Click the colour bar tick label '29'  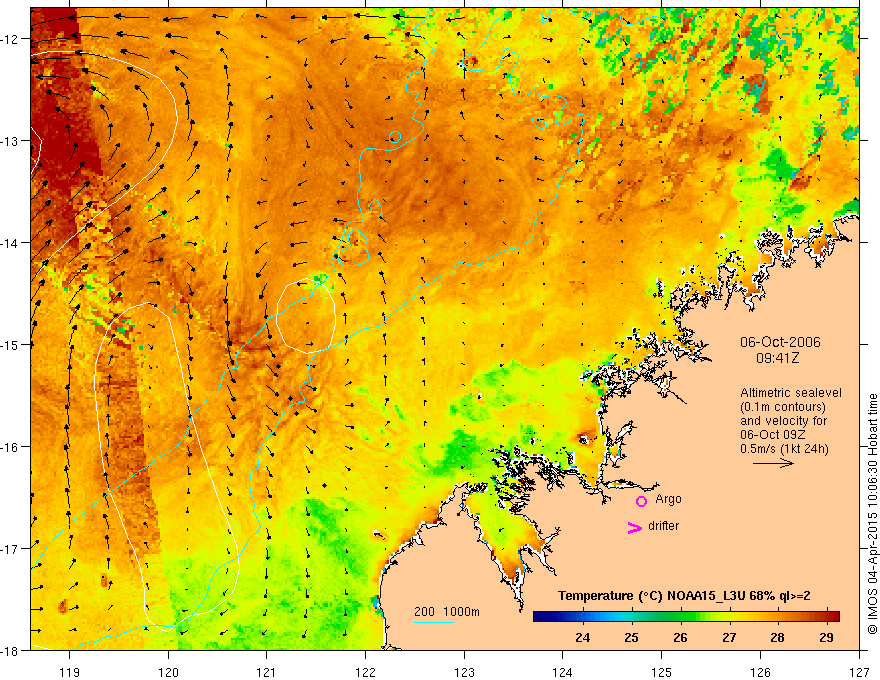[x=826, y=637]
